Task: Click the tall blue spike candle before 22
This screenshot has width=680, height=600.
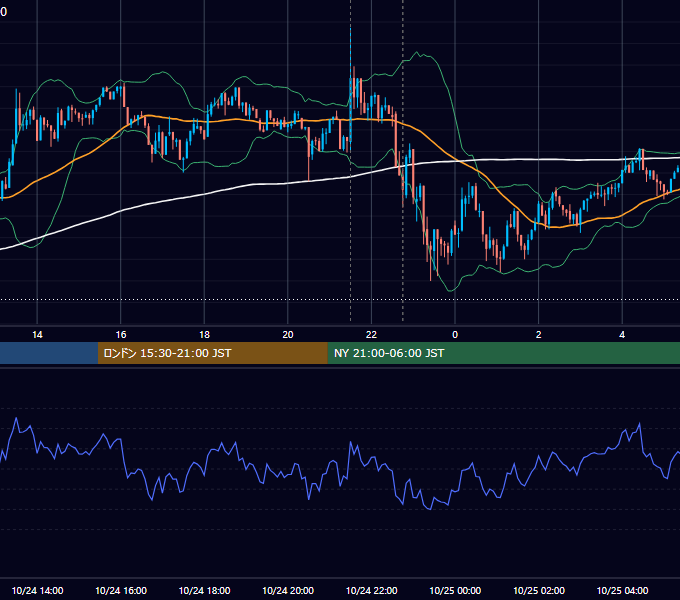Action: [350, 89]
